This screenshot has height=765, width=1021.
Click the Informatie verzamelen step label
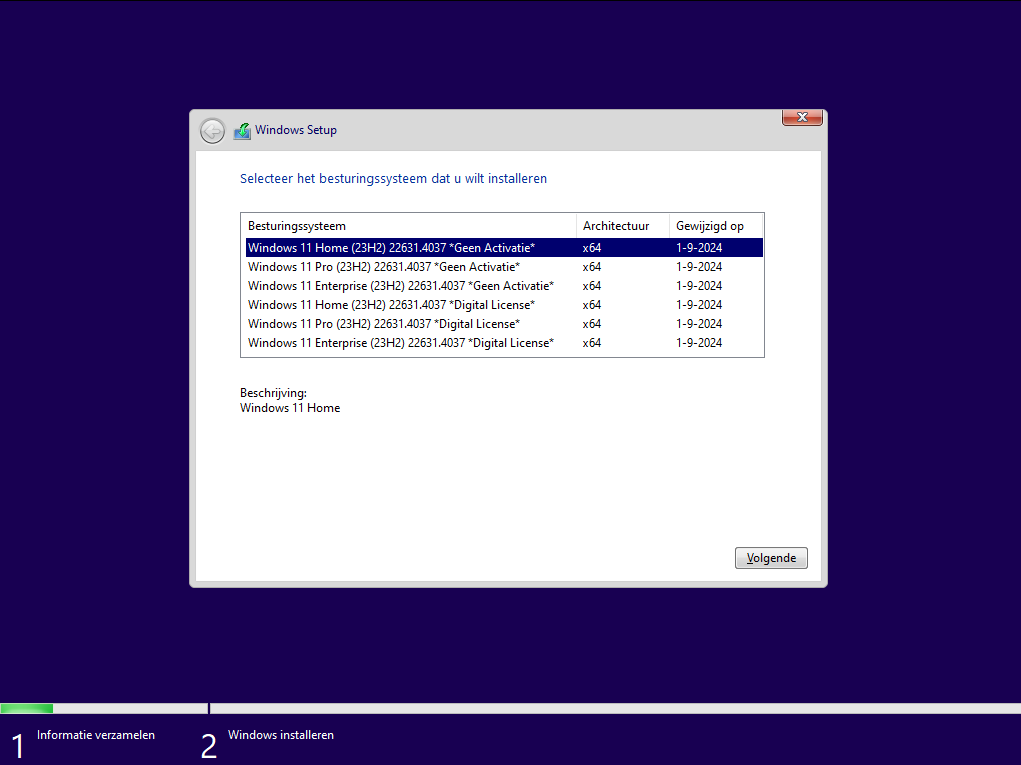click(96, 735)
